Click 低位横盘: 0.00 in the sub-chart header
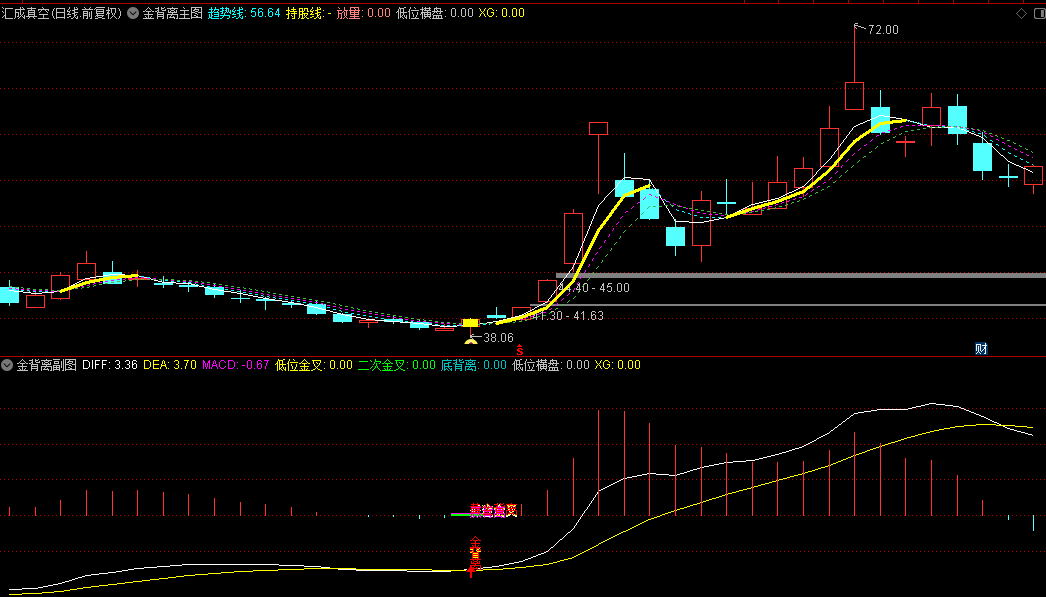 [x=550, y=365]
